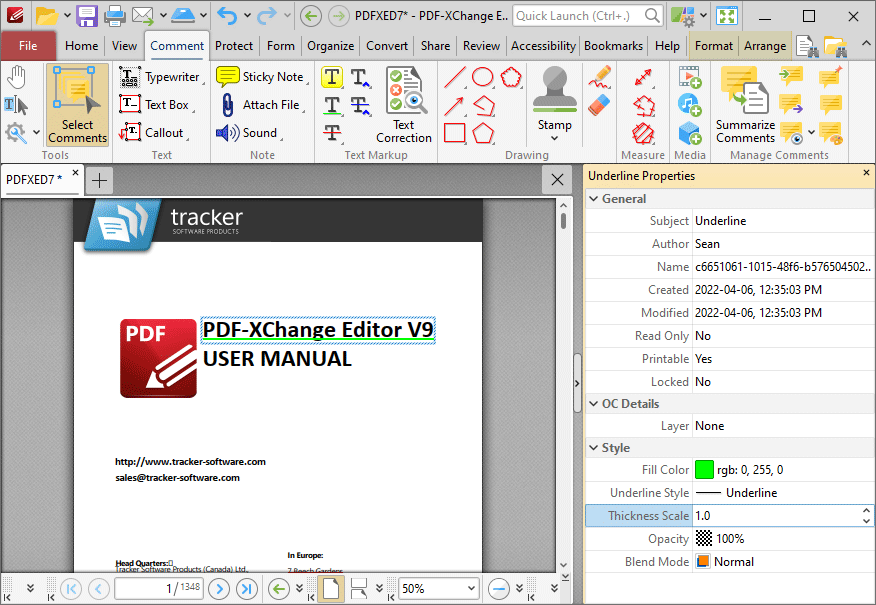The width and height of the screenshot is (876, 605).
Task: Open the zoom level dropdown showing 50%
Action: [x=471, y=588]
